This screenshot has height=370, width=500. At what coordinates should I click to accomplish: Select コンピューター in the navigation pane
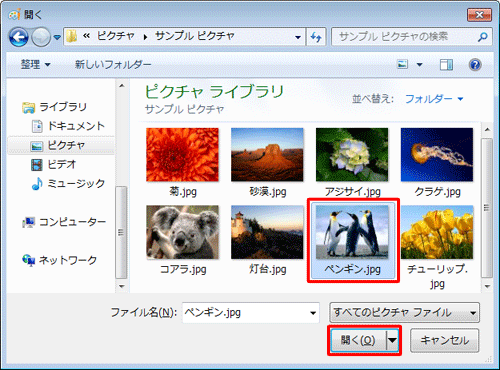73,222
